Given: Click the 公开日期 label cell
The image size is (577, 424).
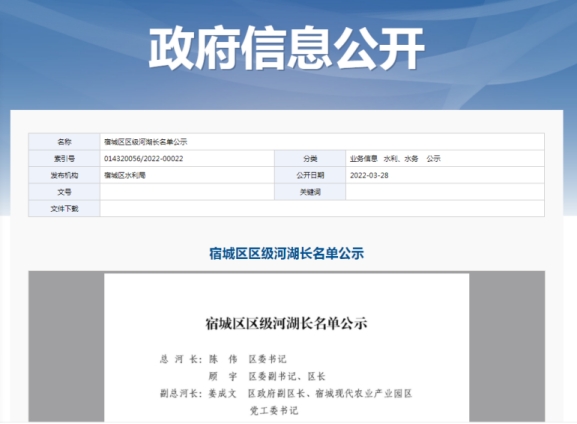Looking at the screenshot, I should pyautogui.click(x=310, y=175).
